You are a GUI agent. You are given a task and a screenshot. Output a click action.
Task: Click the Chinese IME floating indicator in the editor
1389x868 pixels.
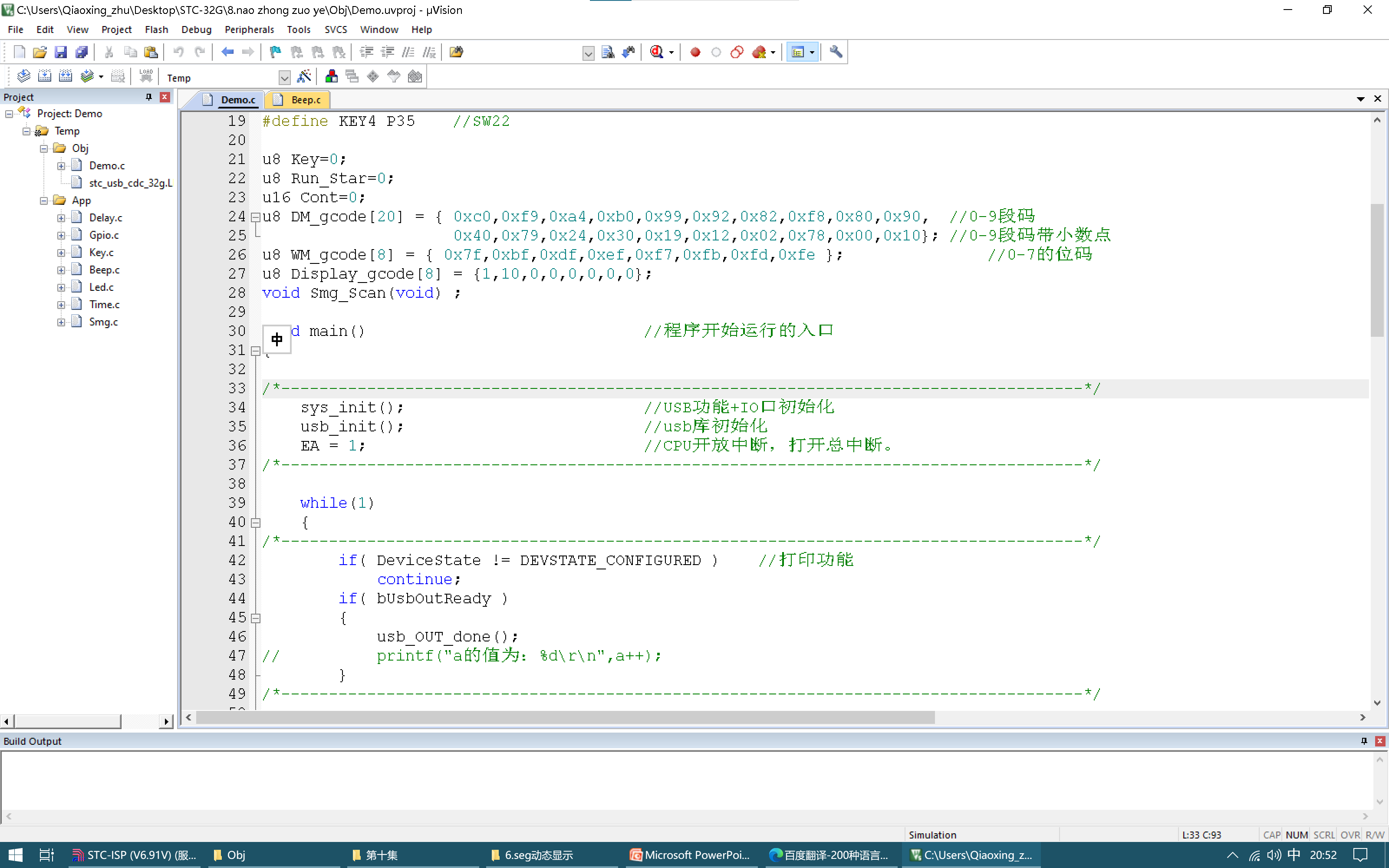(x=276, y=339)
